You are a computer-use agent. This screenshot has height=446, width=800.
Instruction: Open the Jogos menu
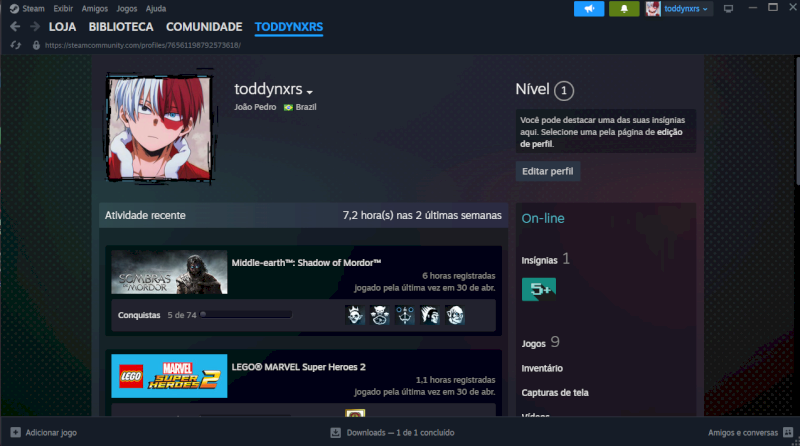pyautogui.click(x=127, y=9)
